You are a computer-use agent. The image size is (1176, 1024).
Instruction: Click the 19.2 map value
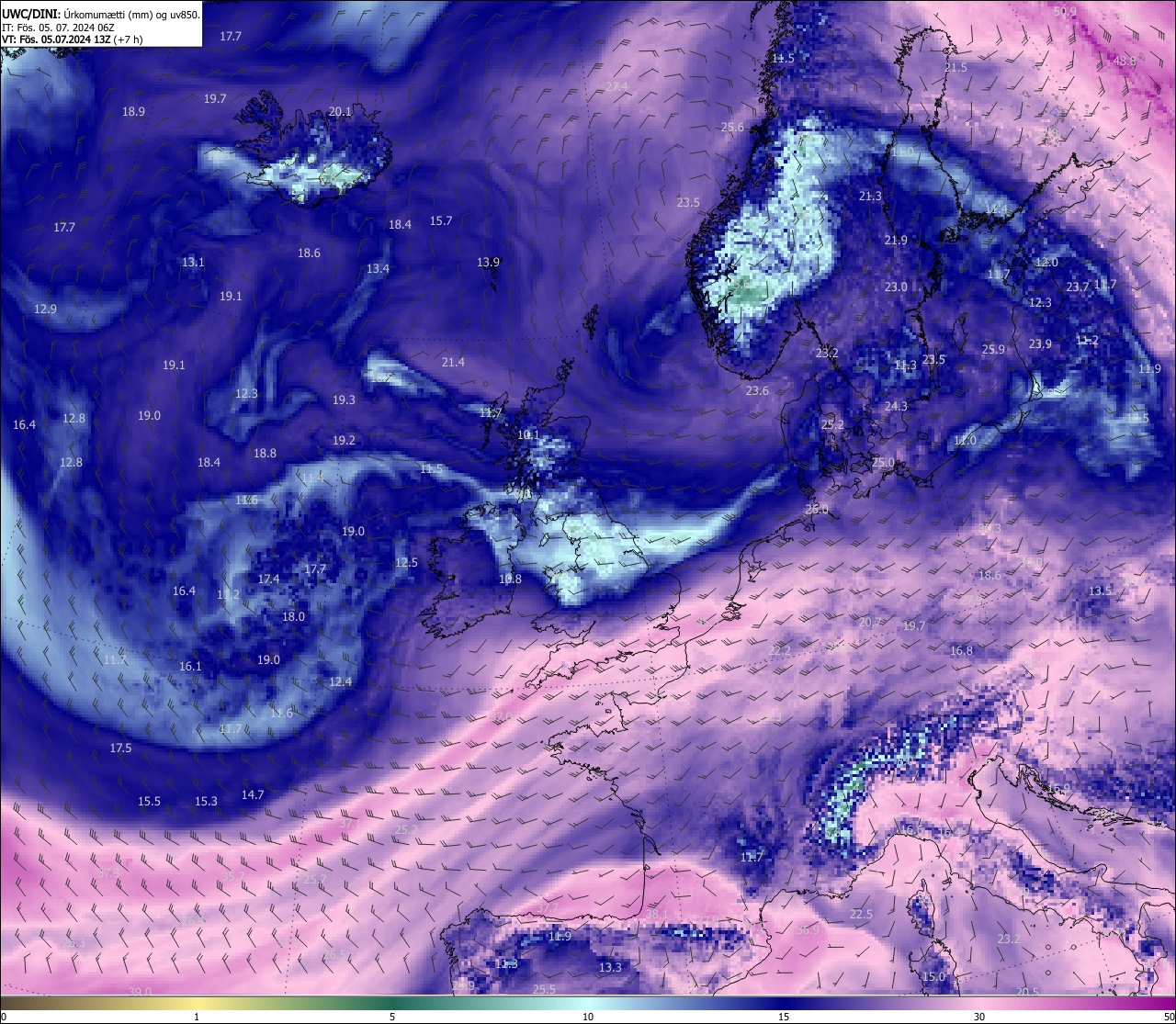coord(344,440)
